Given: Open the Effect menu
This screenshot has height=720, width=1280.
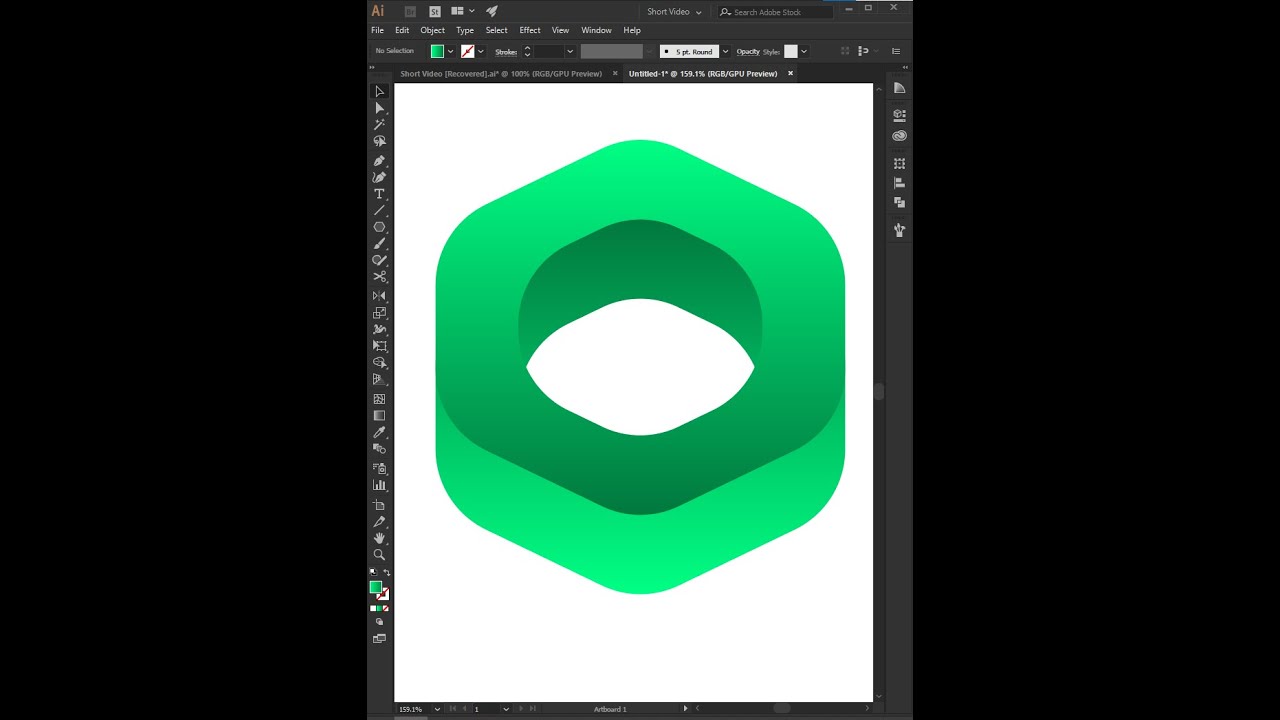Looking at the screenshot, I should [x=530, y=30].
